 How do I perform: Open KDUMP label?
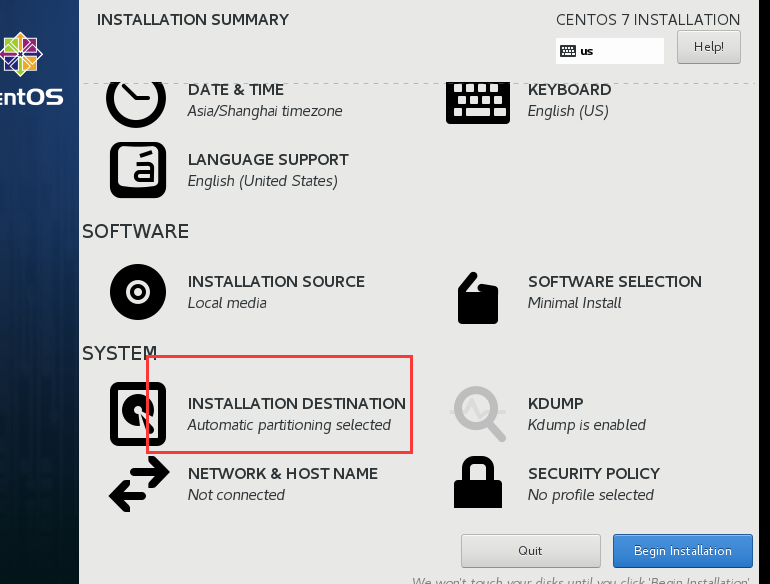pyautogui.click(x=555, y=403)
